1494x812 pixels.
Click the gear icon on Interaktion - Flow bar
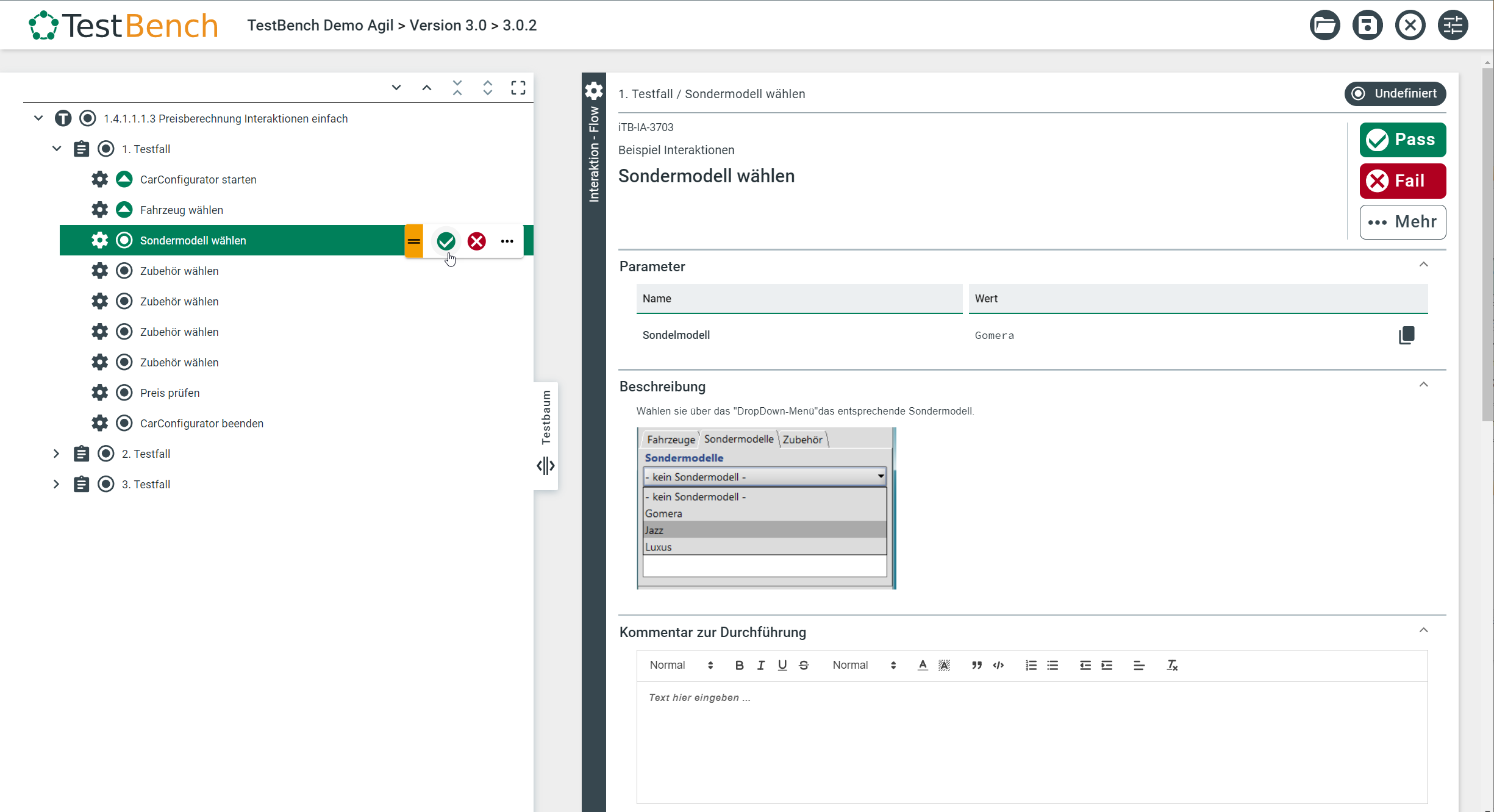point(594,91)
